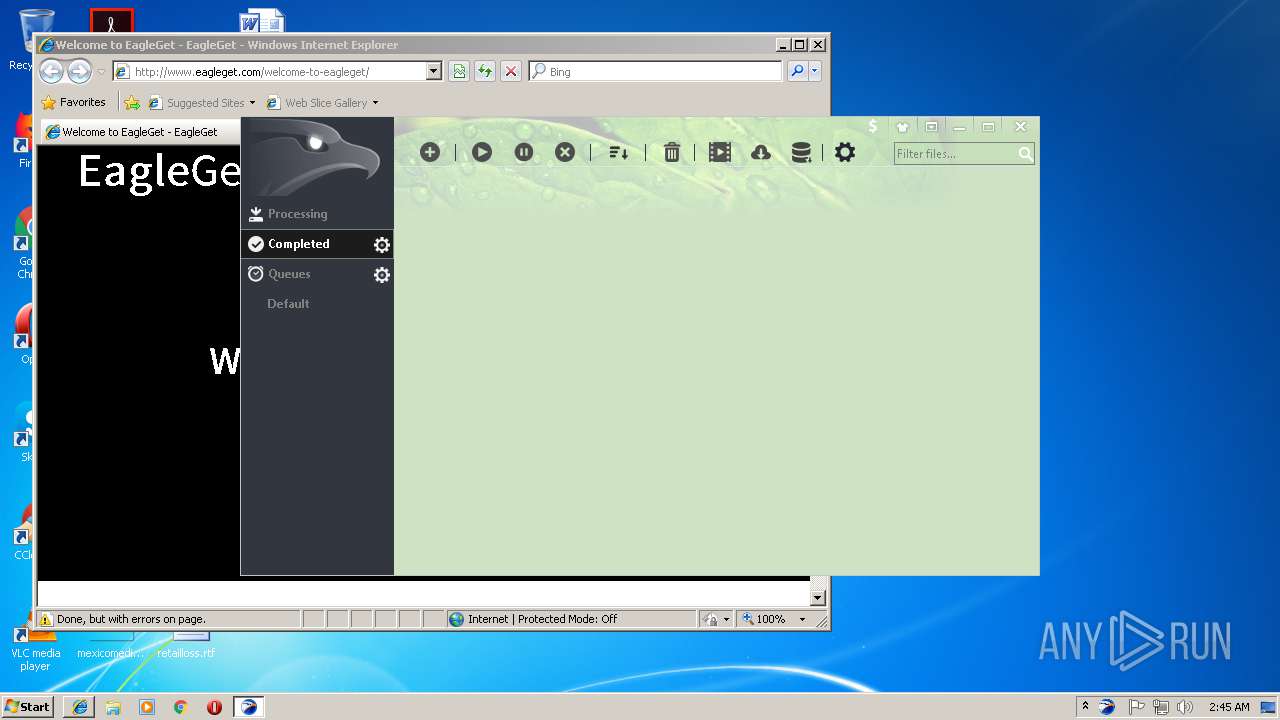
Task: Click the compatibility view icon in IE
Action: click(x=459, y=71)
